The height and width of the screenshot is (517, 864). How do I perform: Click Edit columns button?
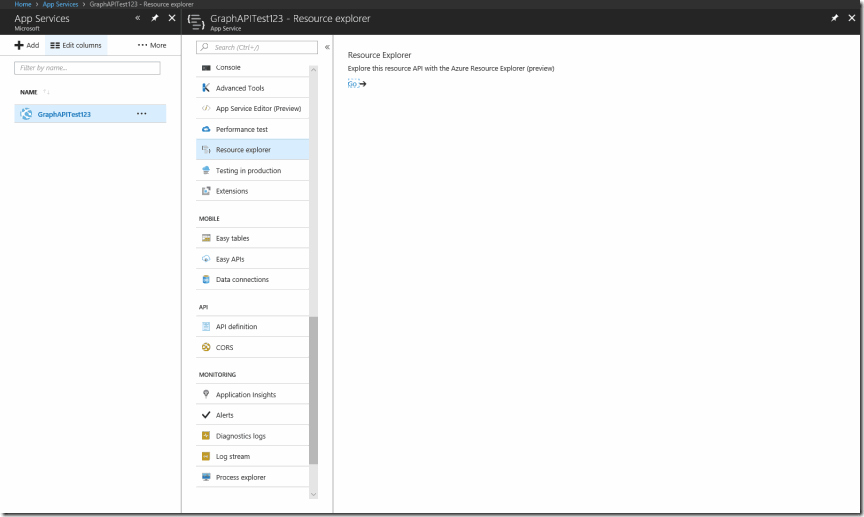(76, 45)
